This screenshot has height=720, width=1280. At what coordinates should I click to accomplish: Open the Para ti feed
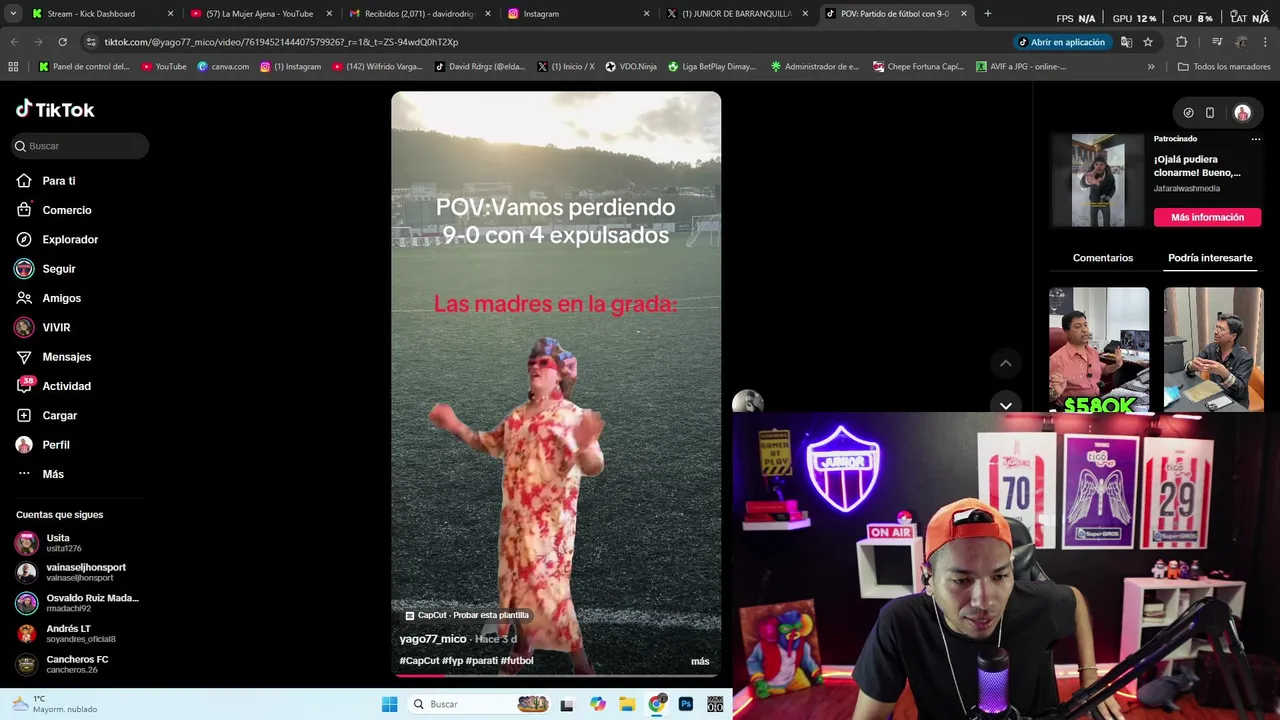pyautogui.click(x=58, y=181)
